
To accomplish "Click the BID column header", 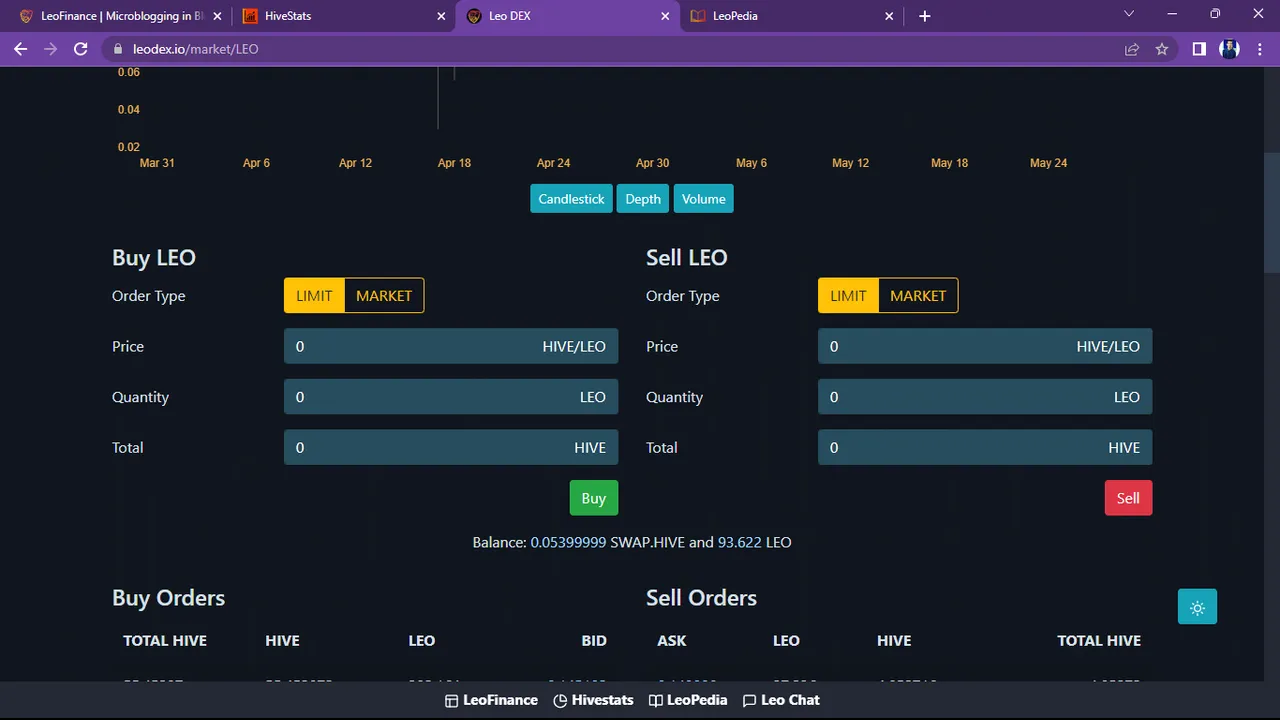I will click(594, 640).
